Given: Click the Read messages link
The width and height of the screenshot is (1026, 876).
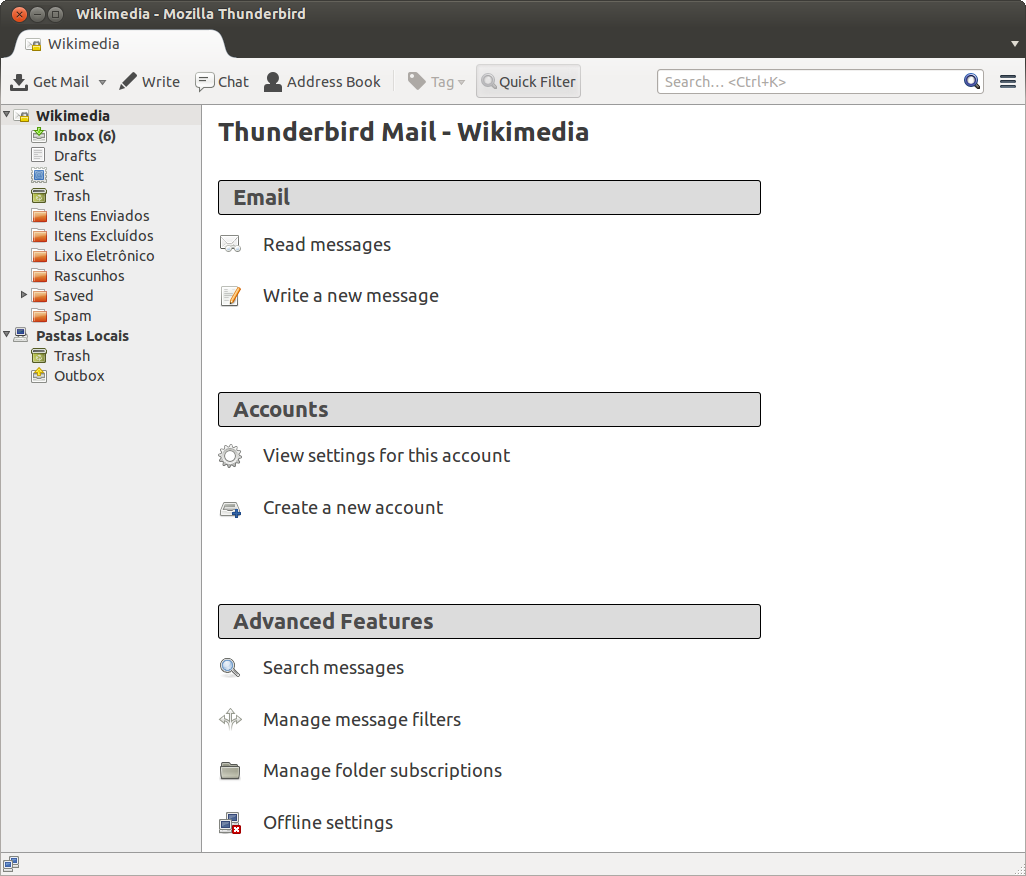Looking at the screenshot, I should pyautogui.click(x=327, y=245).
